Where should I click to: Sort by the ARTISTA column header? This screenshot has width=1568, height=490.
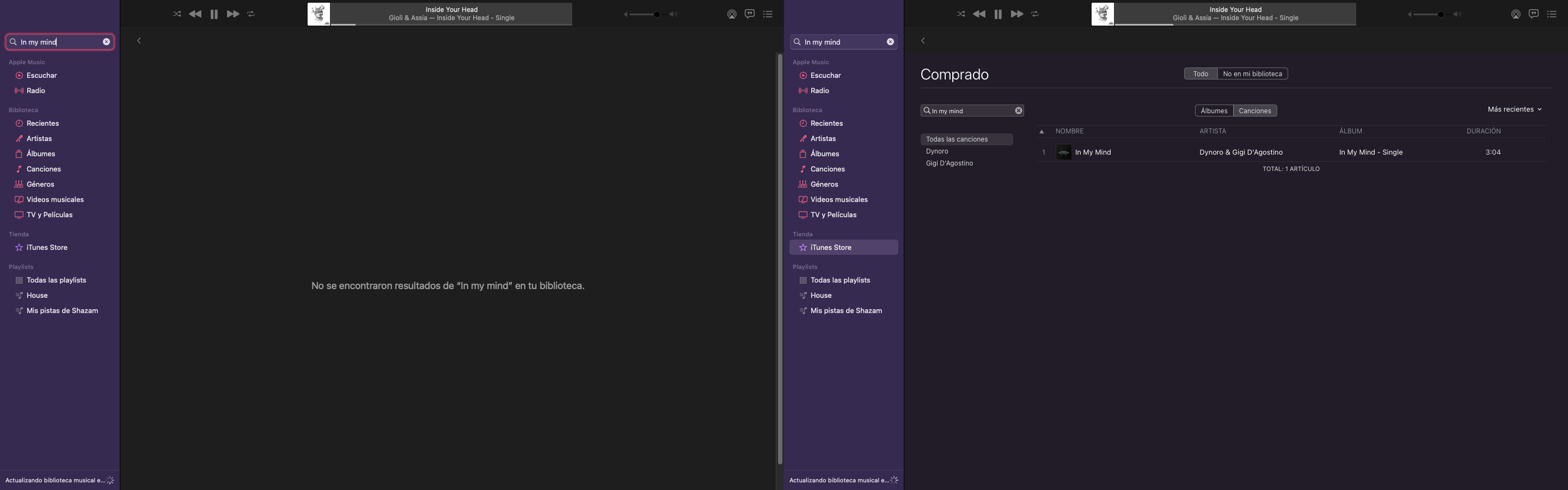(x=1212, y=131)
